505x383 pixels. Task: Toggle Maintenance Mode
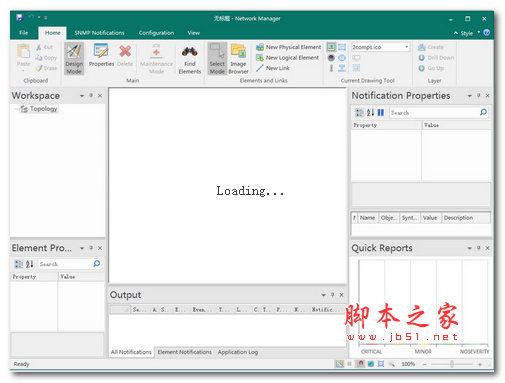[156, 59]
